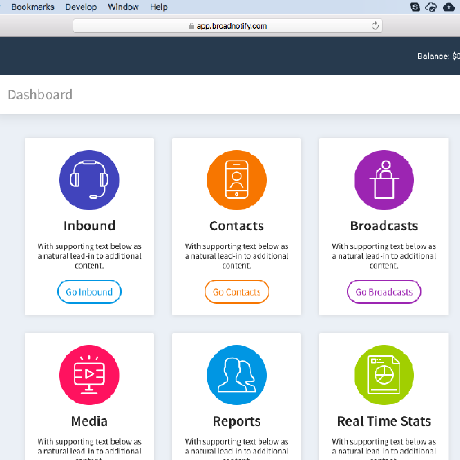The width and height of the screenshot is (460, 460).
Task: Click the pink Media monitor icon
Action: point(89,375)
